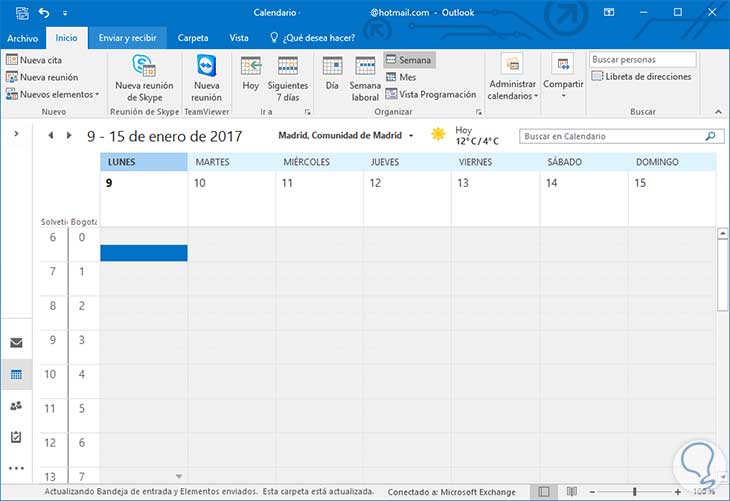
Task: Click the zoom out minus button
Action: coord(592,492)
